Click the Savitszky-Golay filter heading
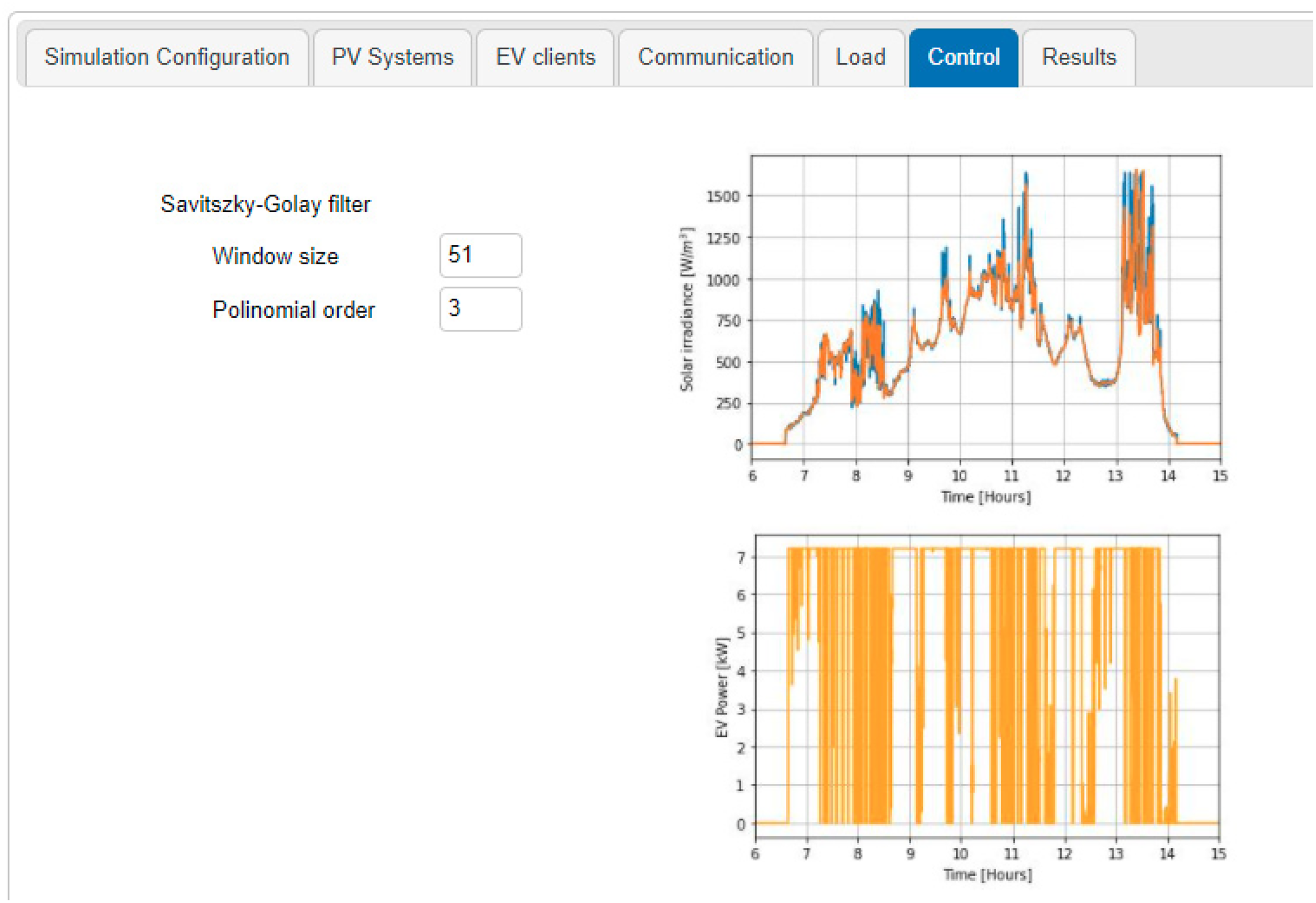The height and width of the screenshot is (903, 1316). click(x=265, y=204)
